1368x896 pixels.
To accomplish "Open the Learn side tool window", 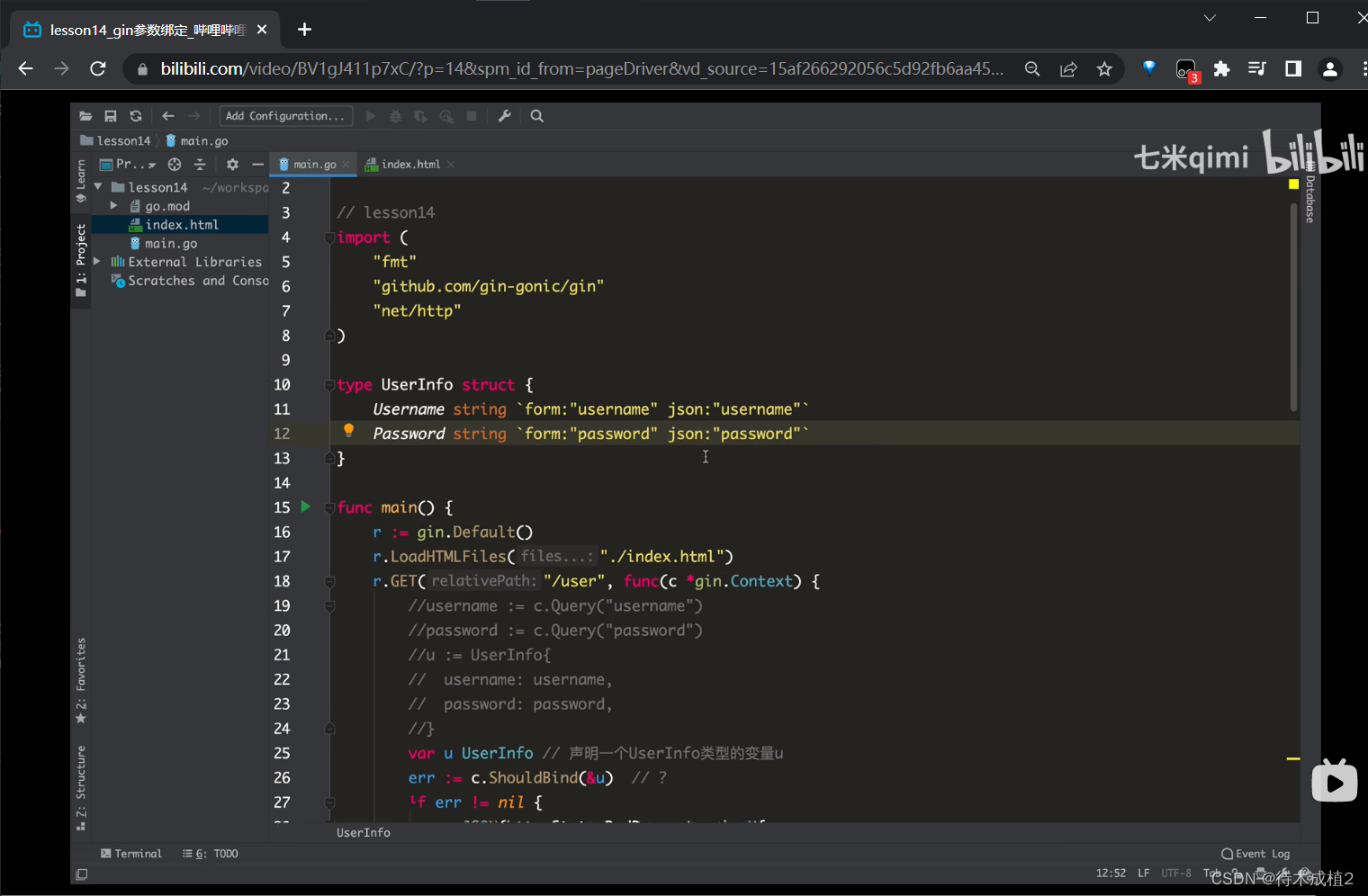I will click(81, 181).
